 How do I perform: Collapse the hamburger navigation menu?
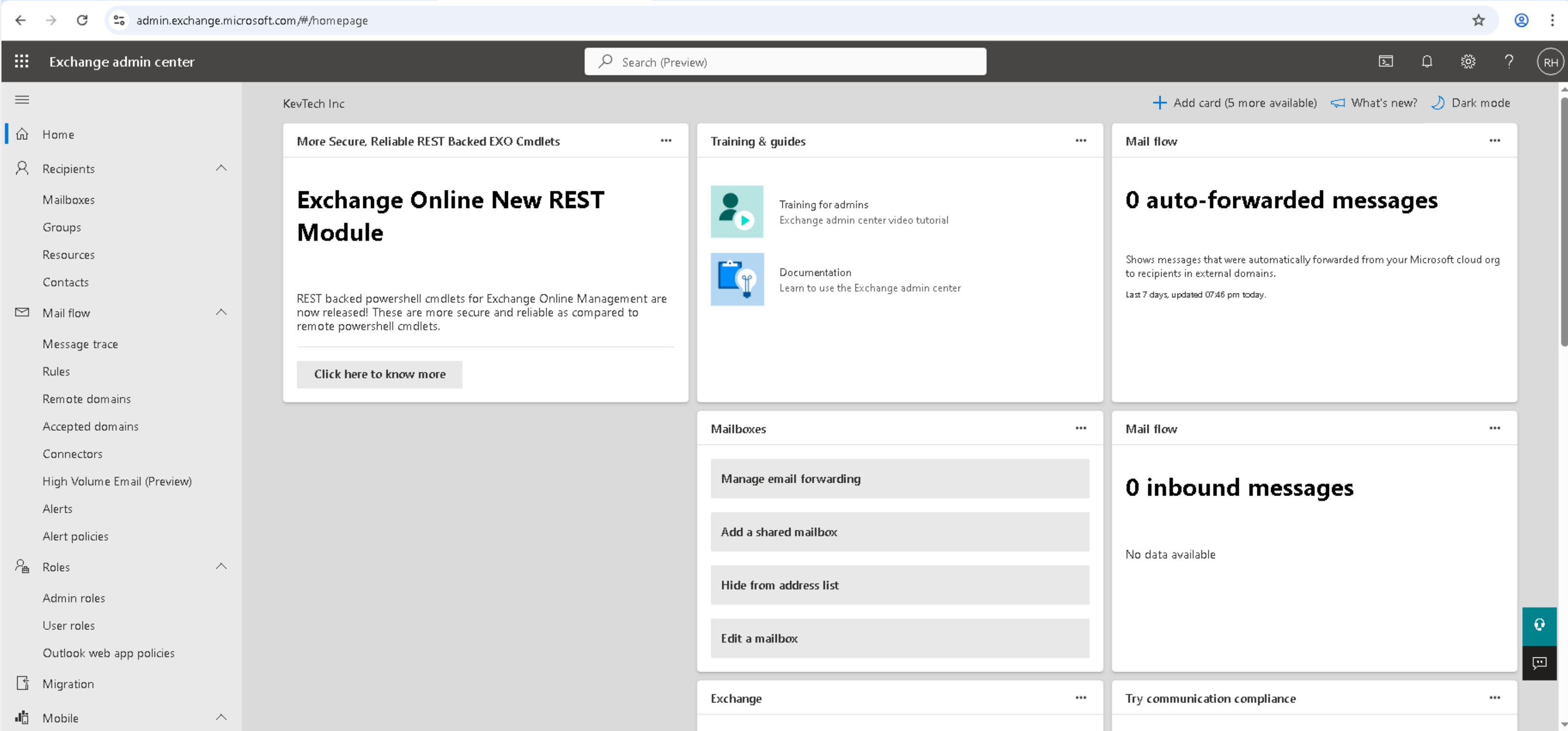[22, 100]
